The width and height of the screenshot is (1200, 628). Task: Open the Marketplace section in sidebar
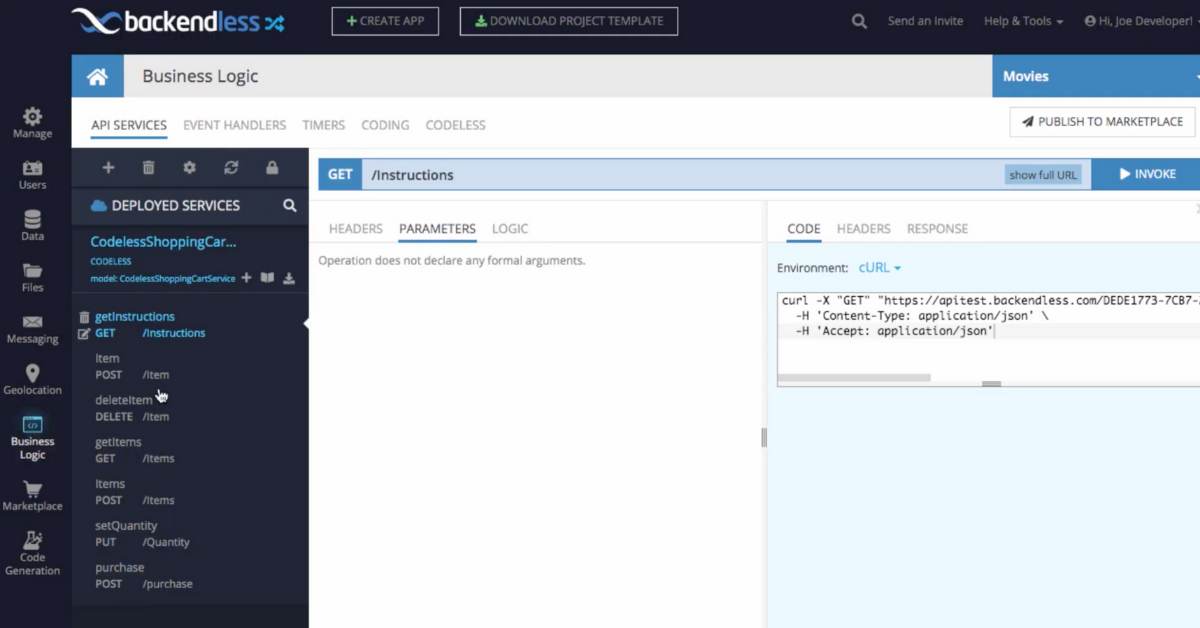32,496
